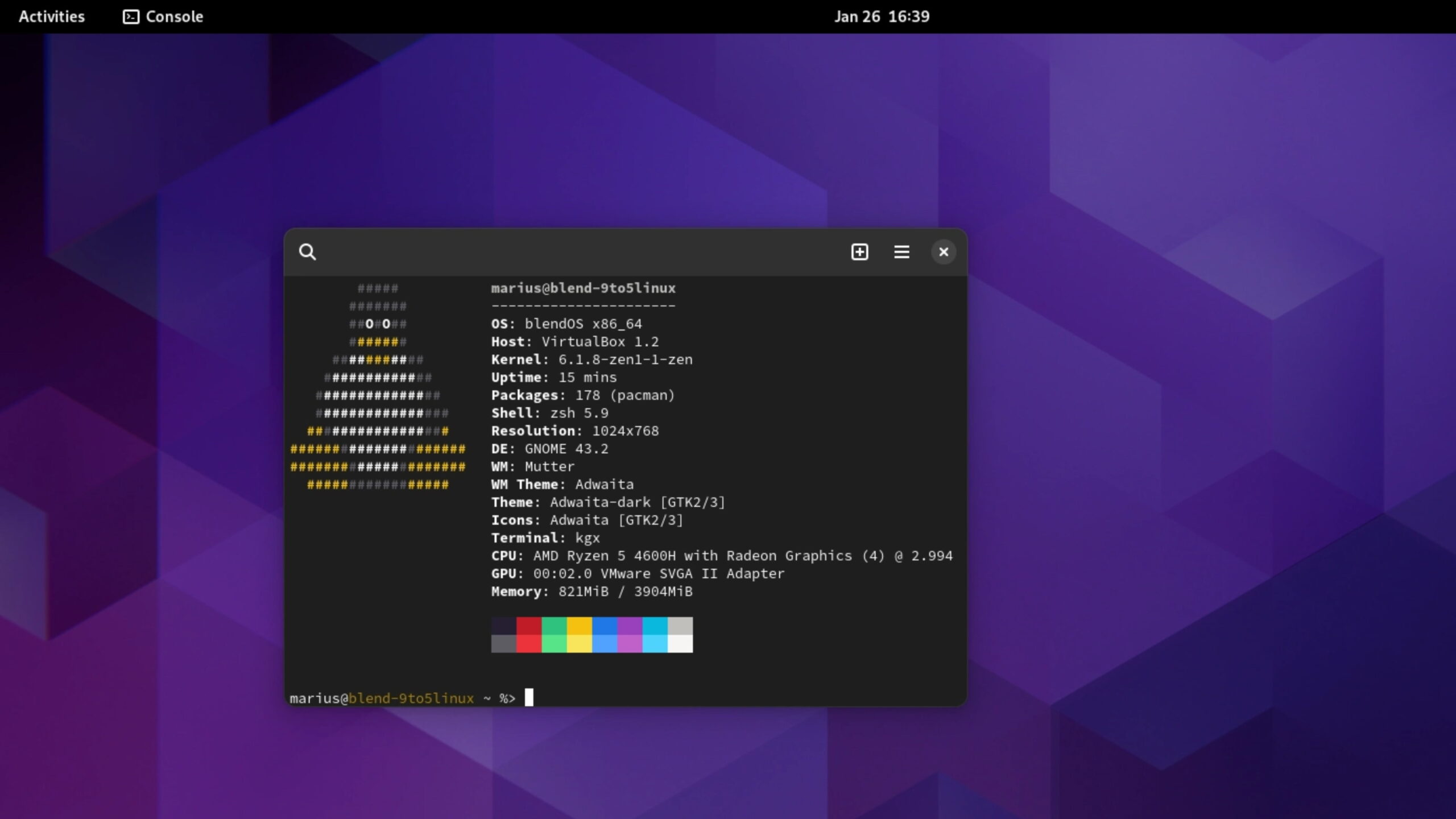Click the yellow color block in top row
1456x819 pixels.
(x=580, y=626)
